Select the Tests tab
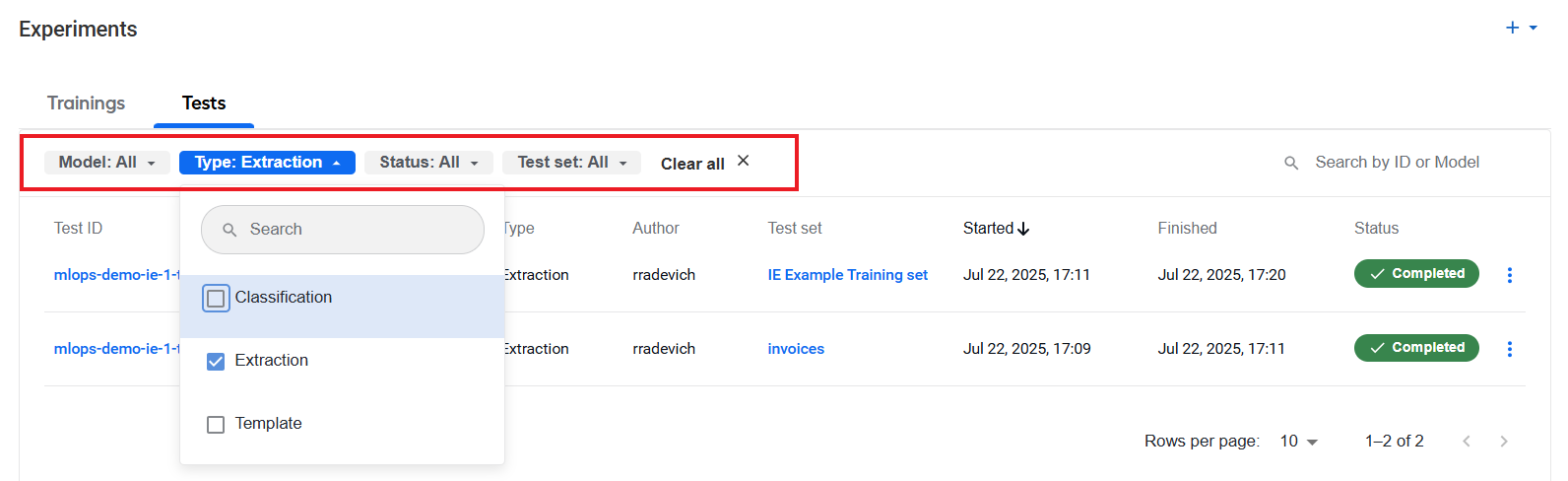 (204, 103)
